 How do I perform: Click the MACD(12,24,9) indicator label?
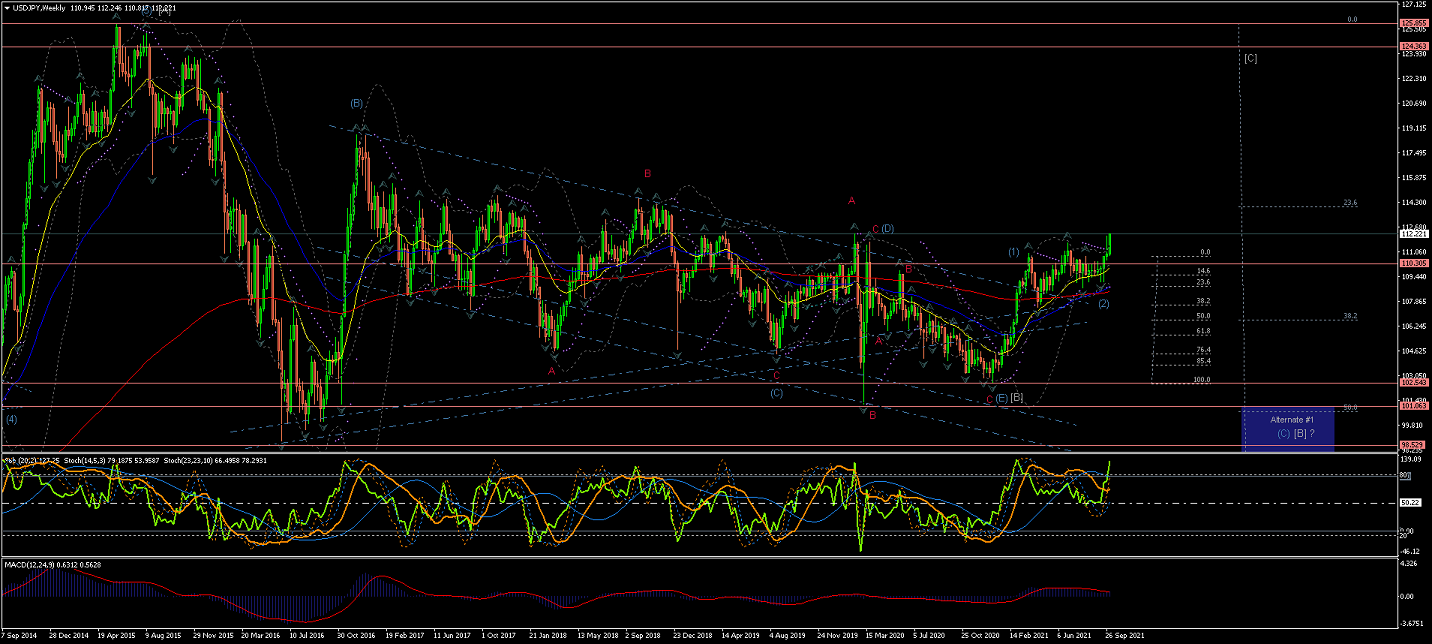pyautogui.click(x=34, y=565)
